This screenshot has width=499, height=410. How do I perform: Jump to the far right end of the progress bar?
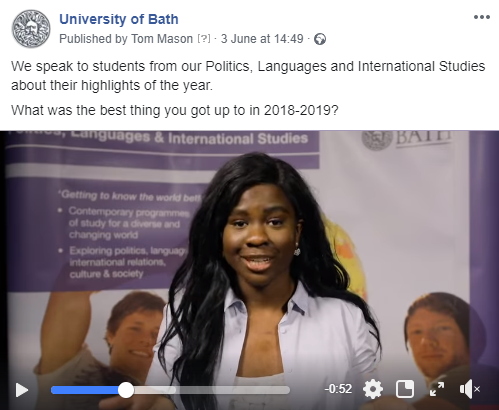pyautogui.click(x=287, y=390)
